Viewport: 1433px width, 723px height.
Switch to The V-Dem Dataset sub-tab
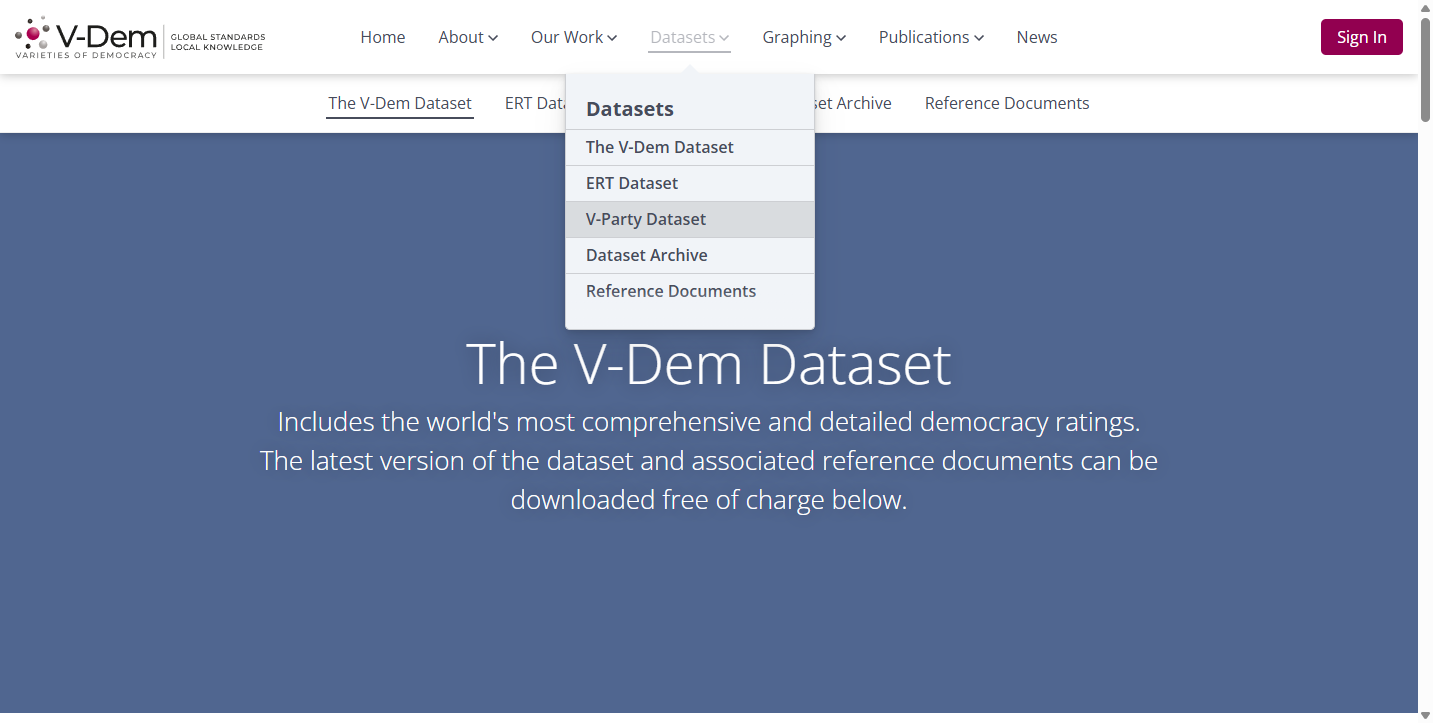pos(400,103)
